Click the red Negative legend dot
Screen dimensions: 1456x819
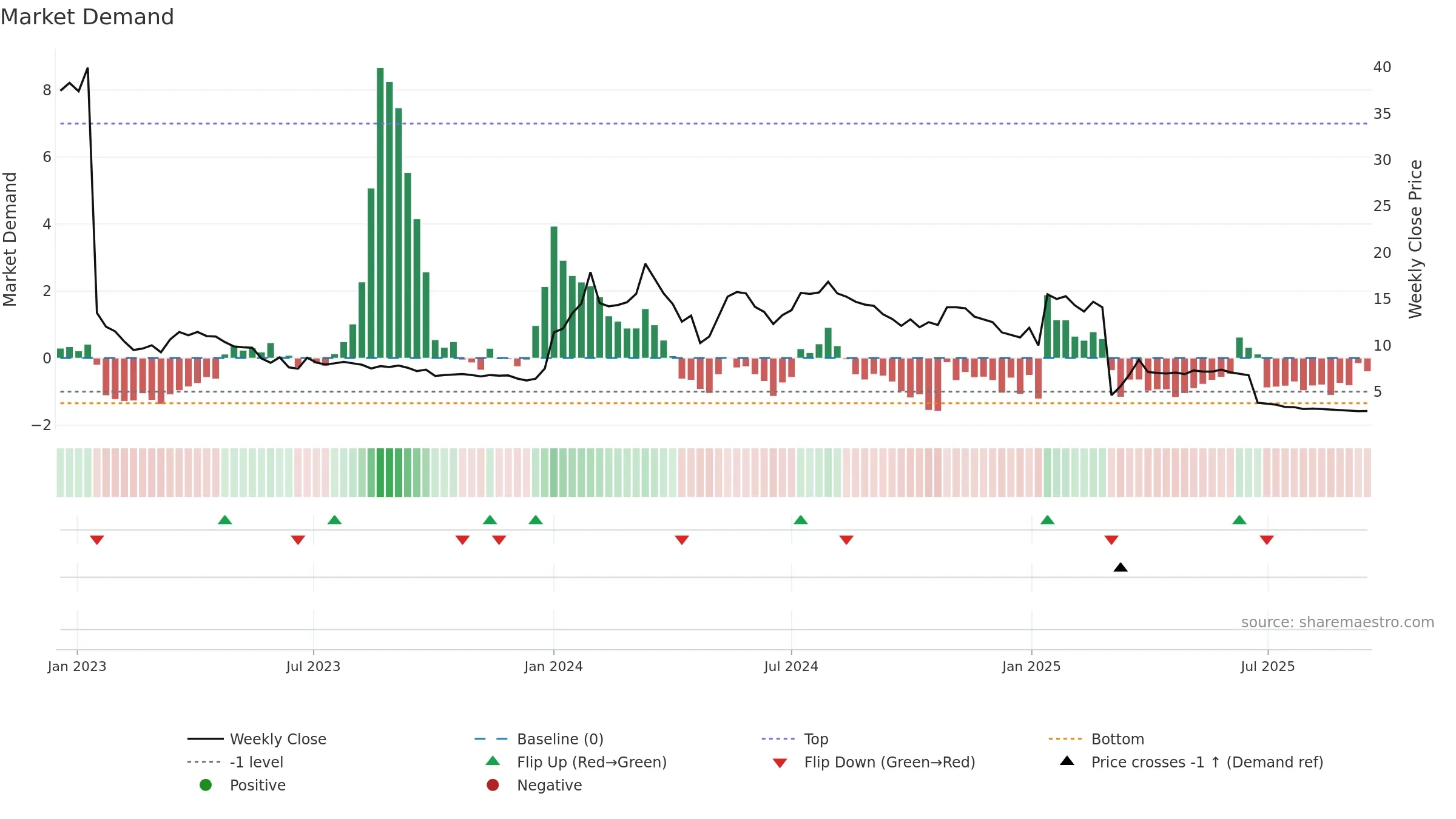point(493,785)
